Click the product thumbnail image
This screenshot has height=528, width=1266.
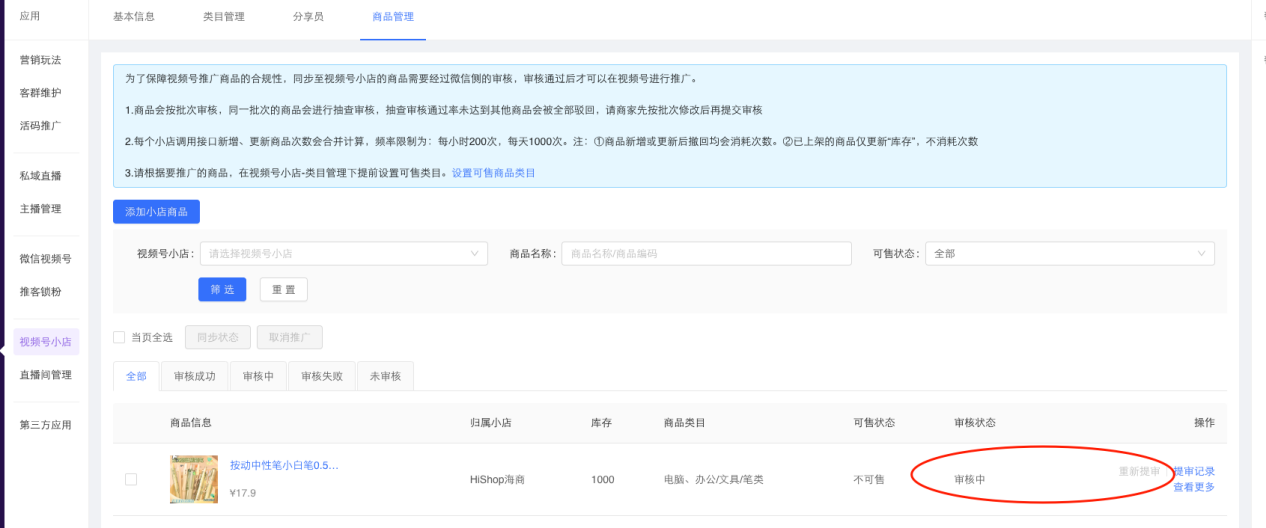pyautogui.click(x=194, y=479)
